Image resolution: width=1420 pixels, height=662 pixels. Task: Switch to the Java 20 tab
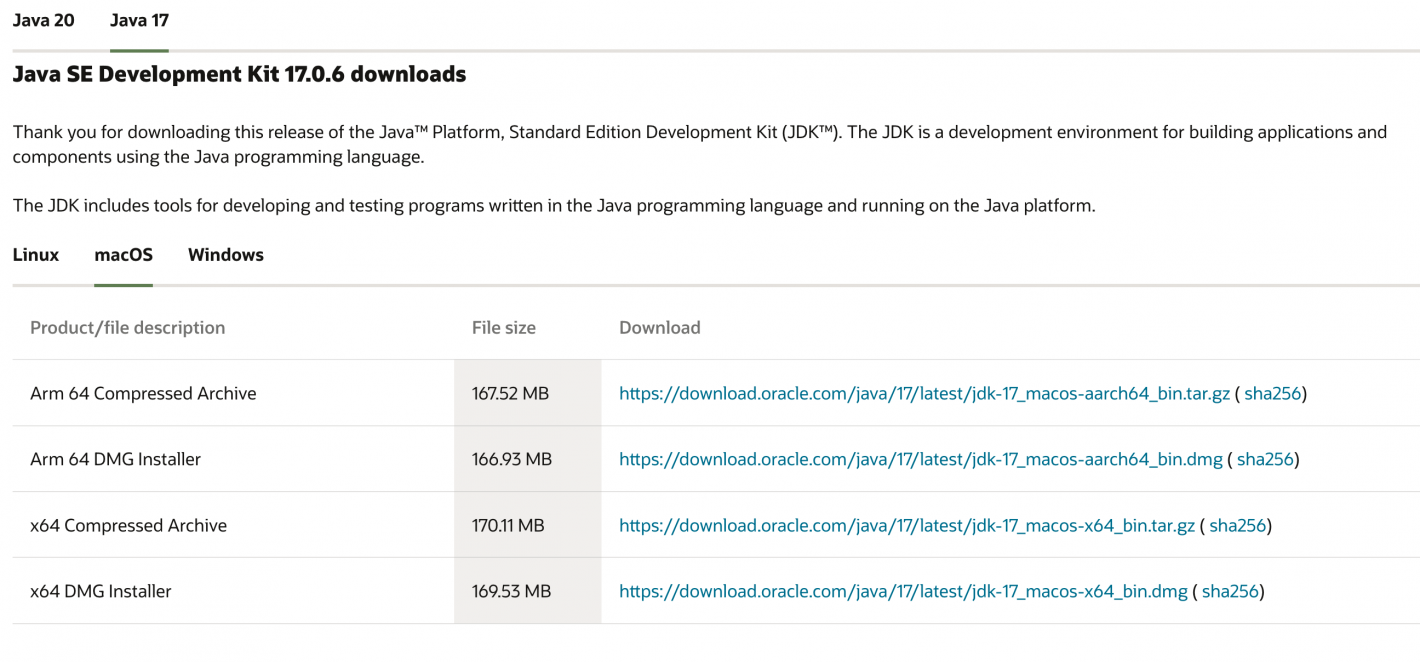pyautogui.click(x=43, y=20)
